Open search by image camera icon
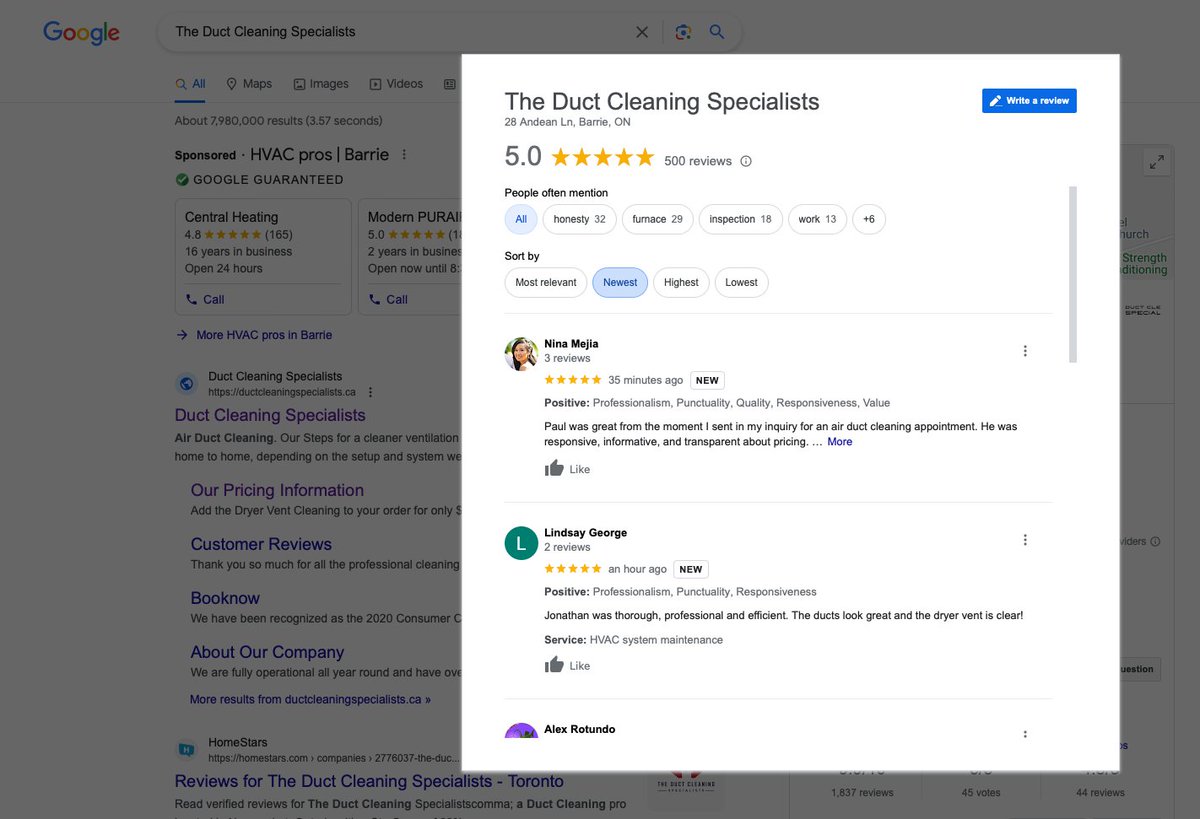This screenshot has width=1200, height=819. tap(683, 32)
